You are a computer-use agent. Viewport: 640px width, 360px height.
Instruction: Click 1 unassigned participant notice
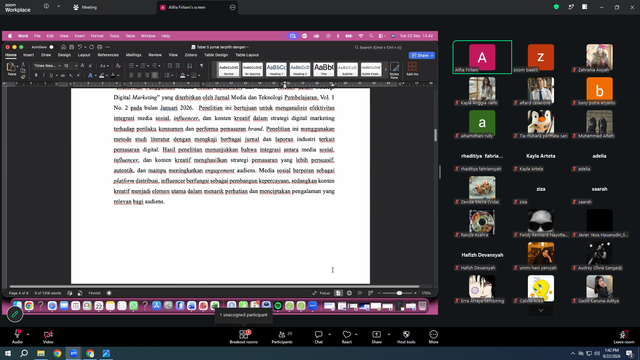(243, 315)
